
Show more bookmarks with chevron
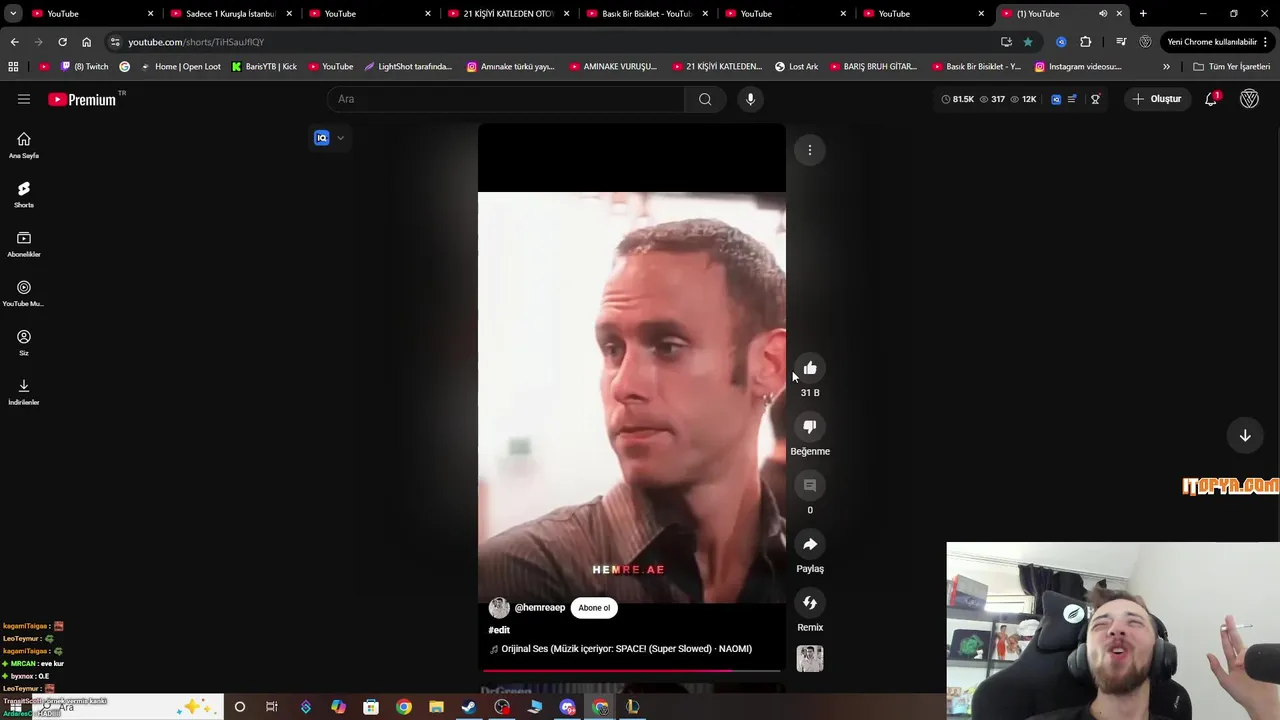pyautogui.click(x=1166, y=67)
